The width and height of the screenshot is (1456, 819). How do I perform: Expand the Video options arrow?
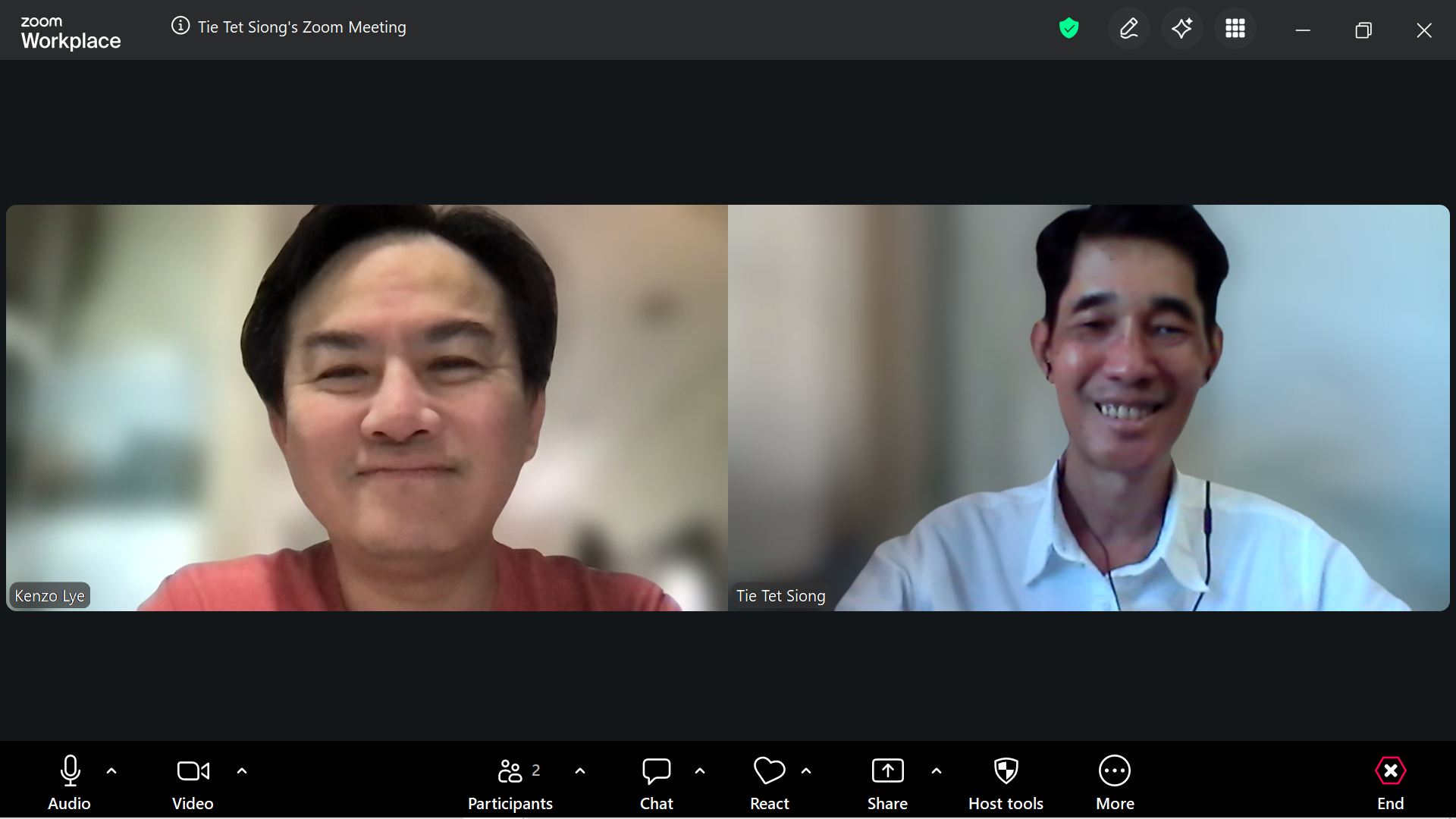242,771
